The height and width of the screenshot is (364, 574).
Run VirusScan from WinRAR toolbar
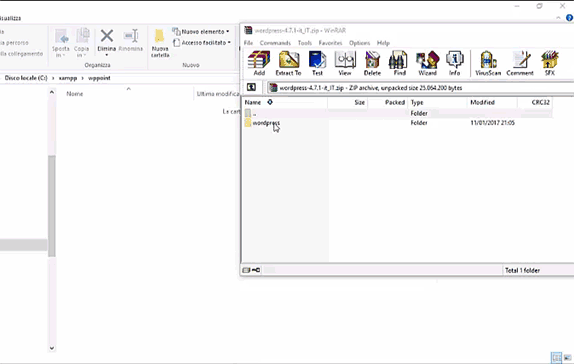tap(488, 63)
